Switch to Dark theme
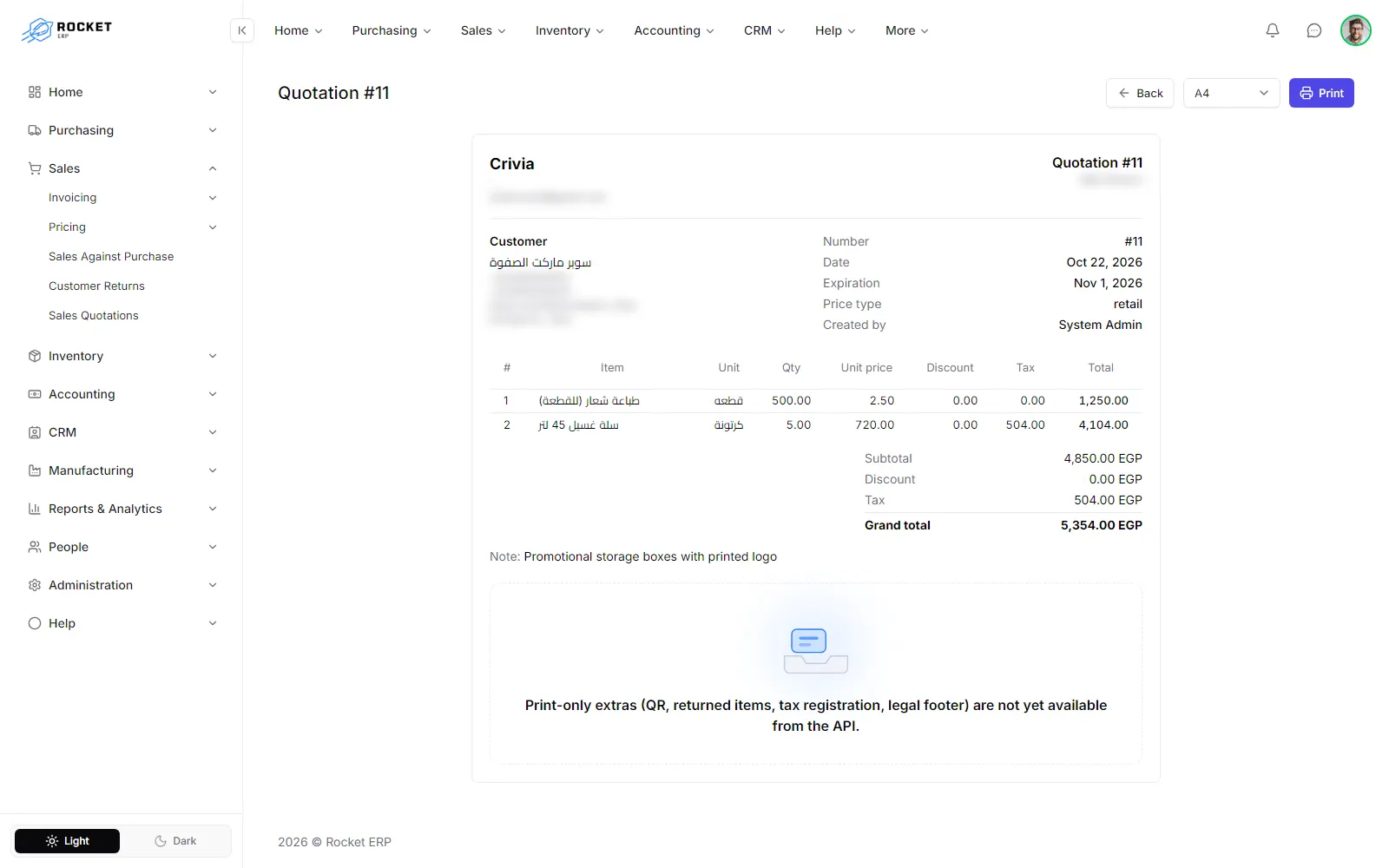Viewport: 1389px width, 868px height. (175, 841)
